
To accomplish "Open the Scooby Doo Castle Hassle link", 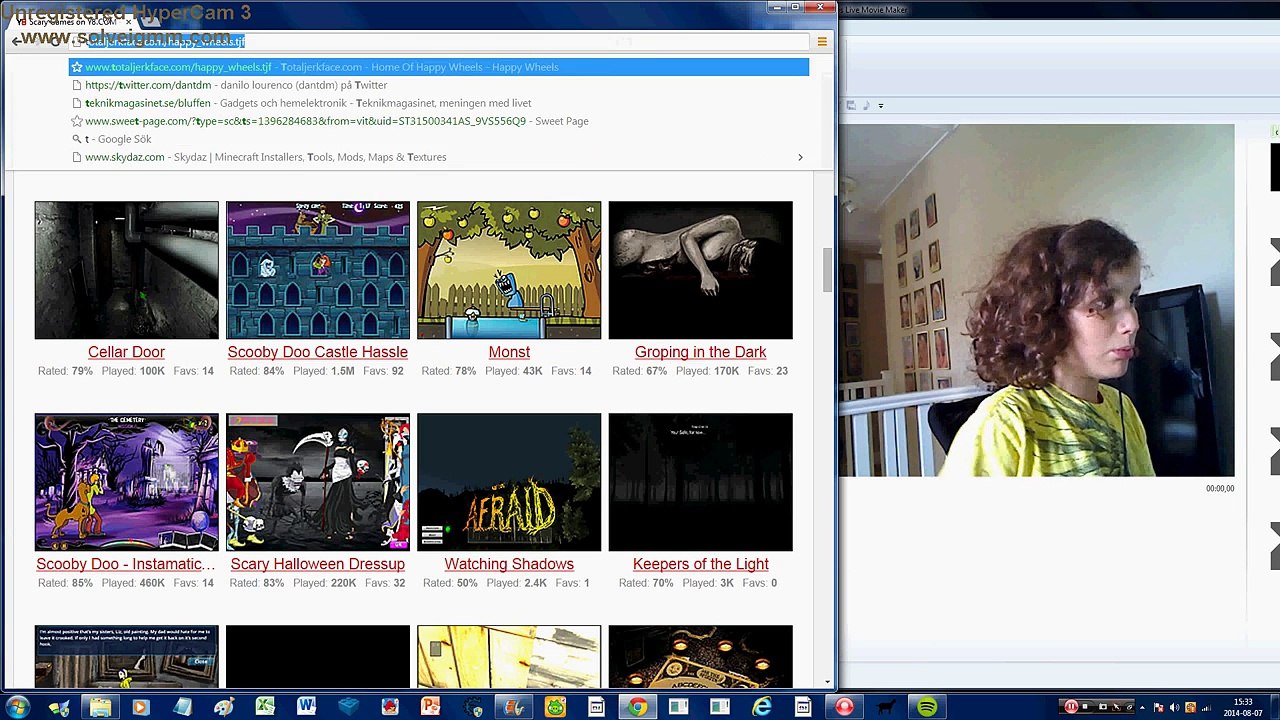I will point(318,352).
